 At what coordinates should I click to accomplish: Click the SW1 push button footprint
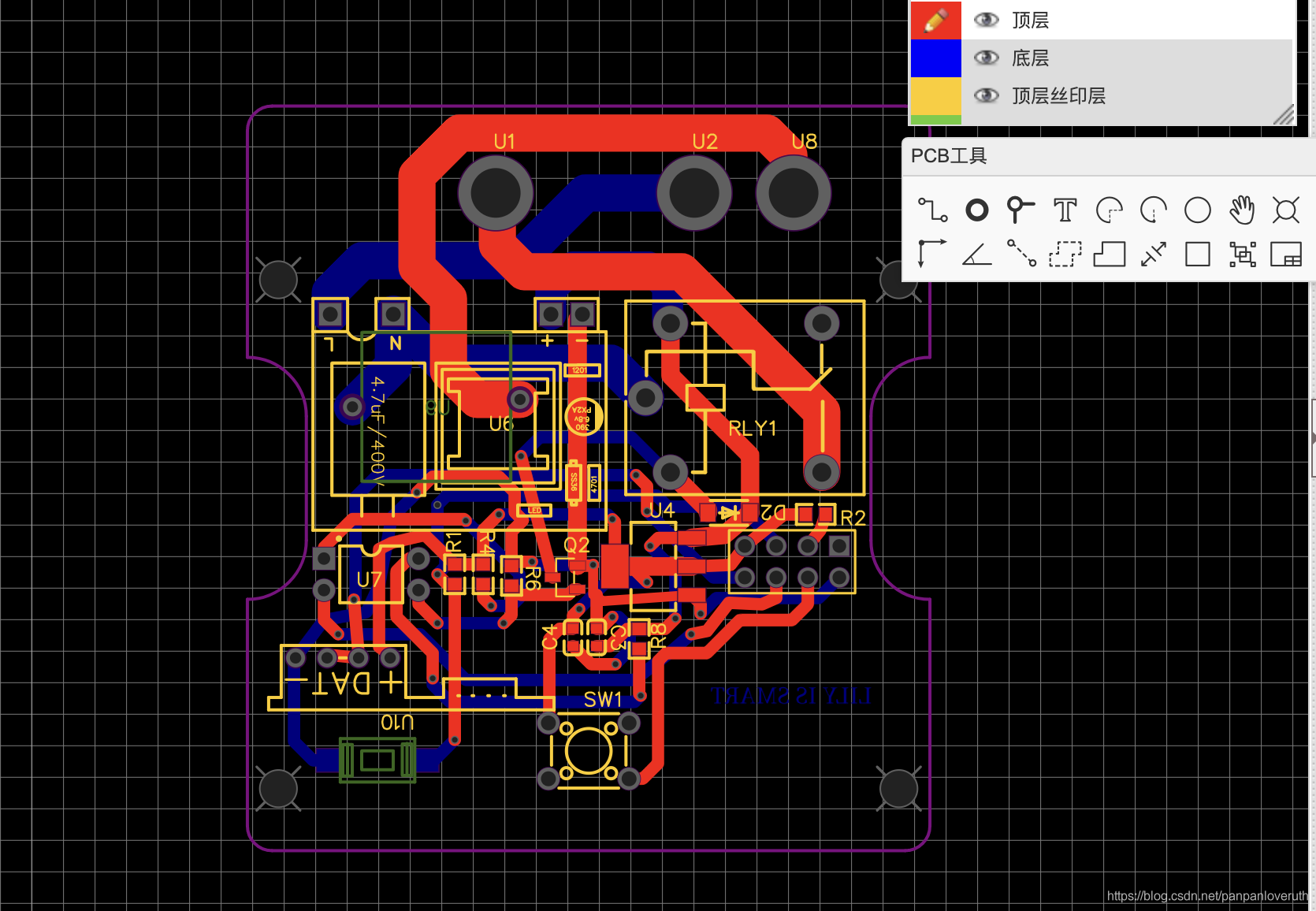point(588,750)
